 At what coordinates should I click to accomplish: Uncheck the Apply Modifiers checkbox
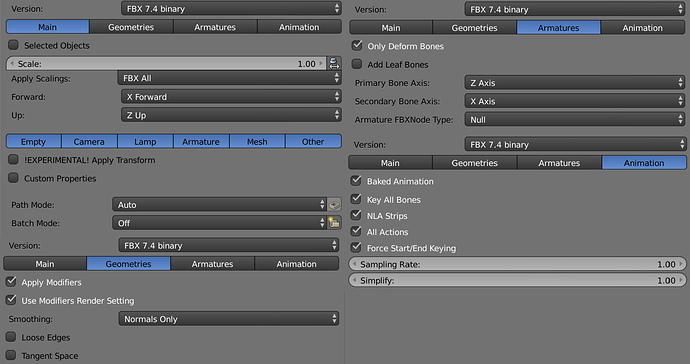point(11,282)
